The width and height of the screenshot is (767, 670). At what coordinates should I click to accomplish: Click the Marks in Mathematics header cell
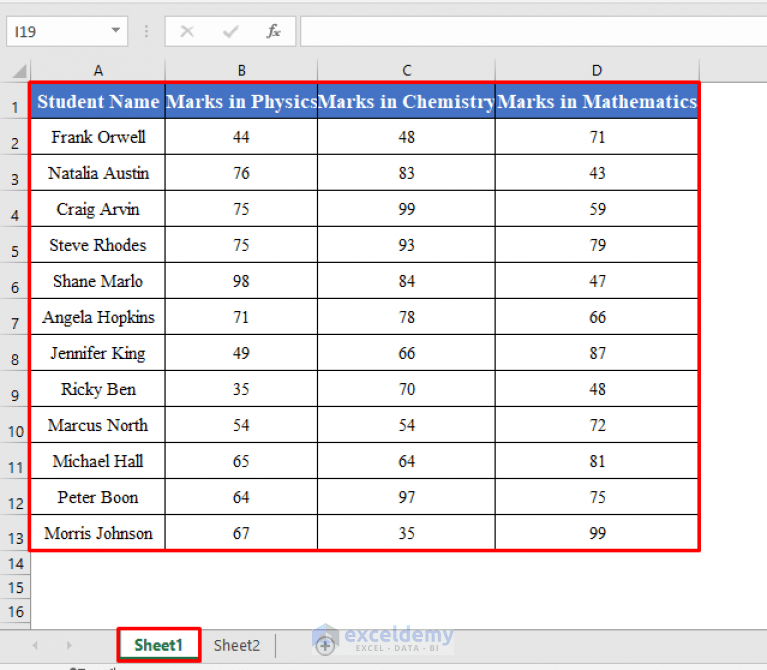click(597, 101)
